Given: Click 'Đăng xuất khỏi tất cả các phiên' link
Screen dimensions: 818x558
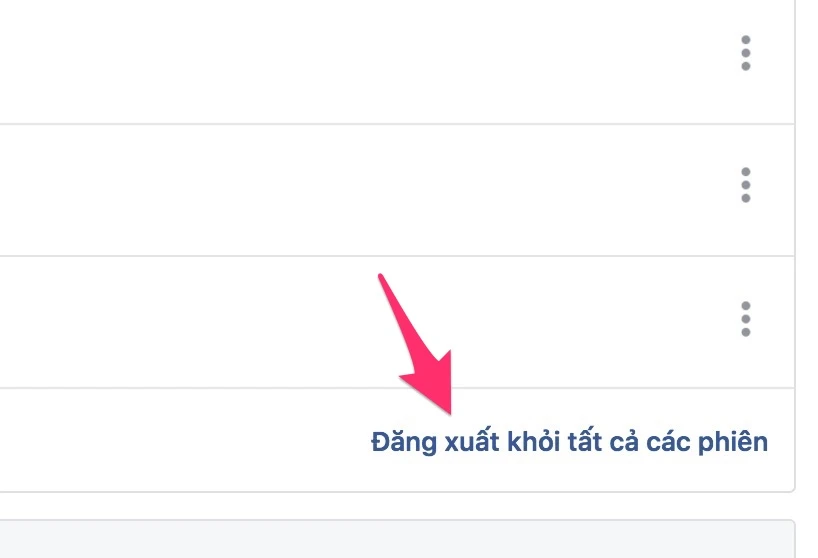Looking at the screenshot, I should pos(569,442).
